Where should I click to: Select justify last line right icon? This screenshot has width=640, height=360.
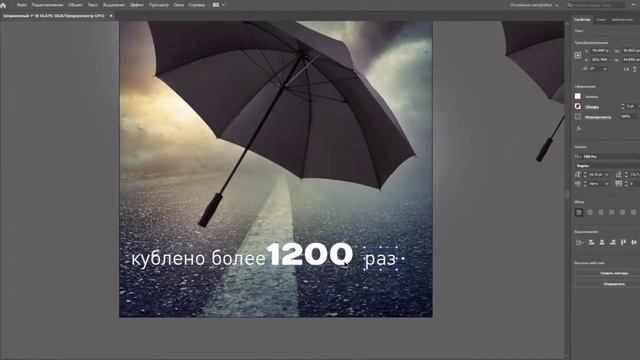coord(633,212)
